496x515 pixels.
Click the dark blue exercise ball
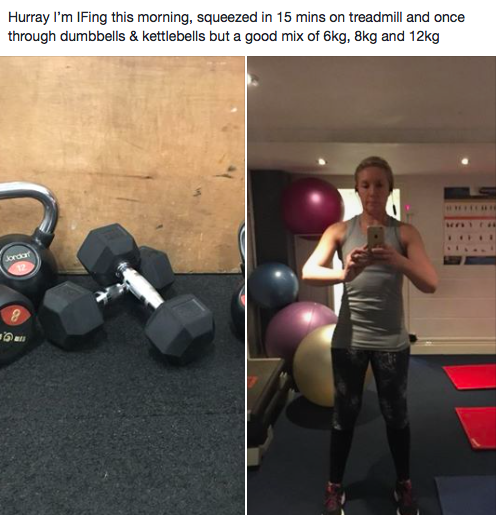[273, 285]
